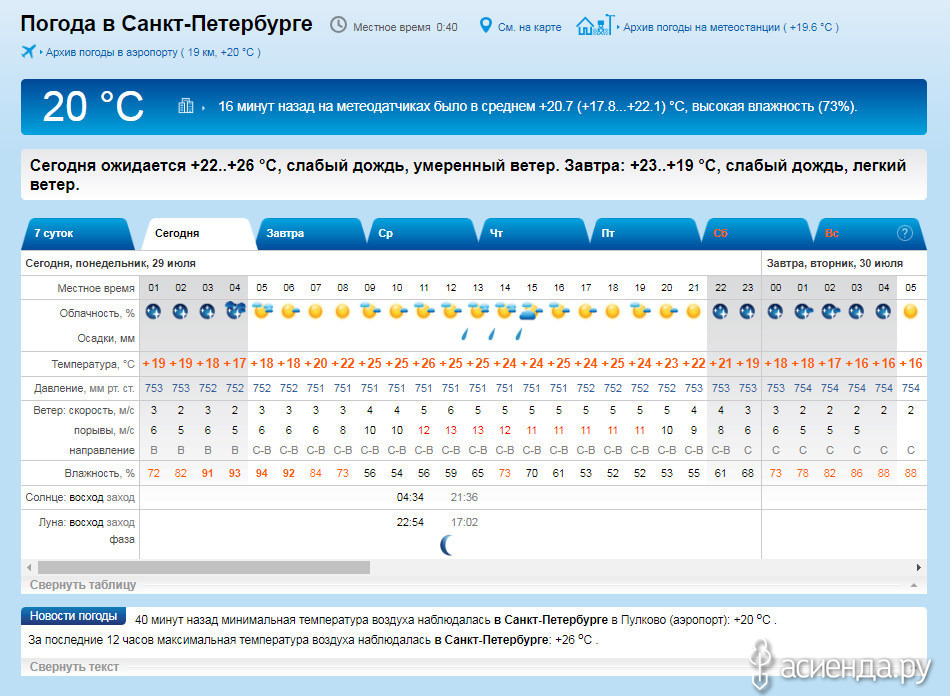Viewport: 950px width, 696px height.
Task: Open the Ср forecast tab
Action: pyautogui.click(x=421, y=234)
